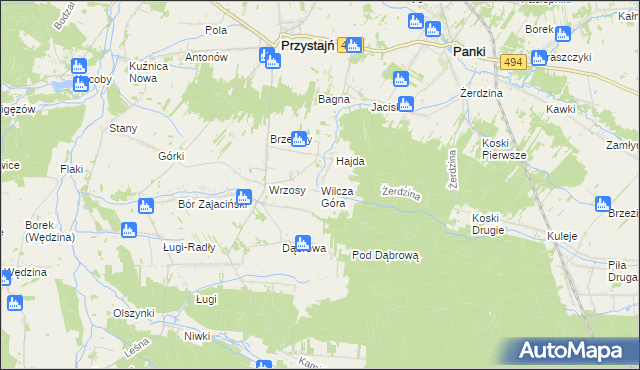Screen dimensions: 640x370
Task: Click the Górki place name
Action: point(171,156)
